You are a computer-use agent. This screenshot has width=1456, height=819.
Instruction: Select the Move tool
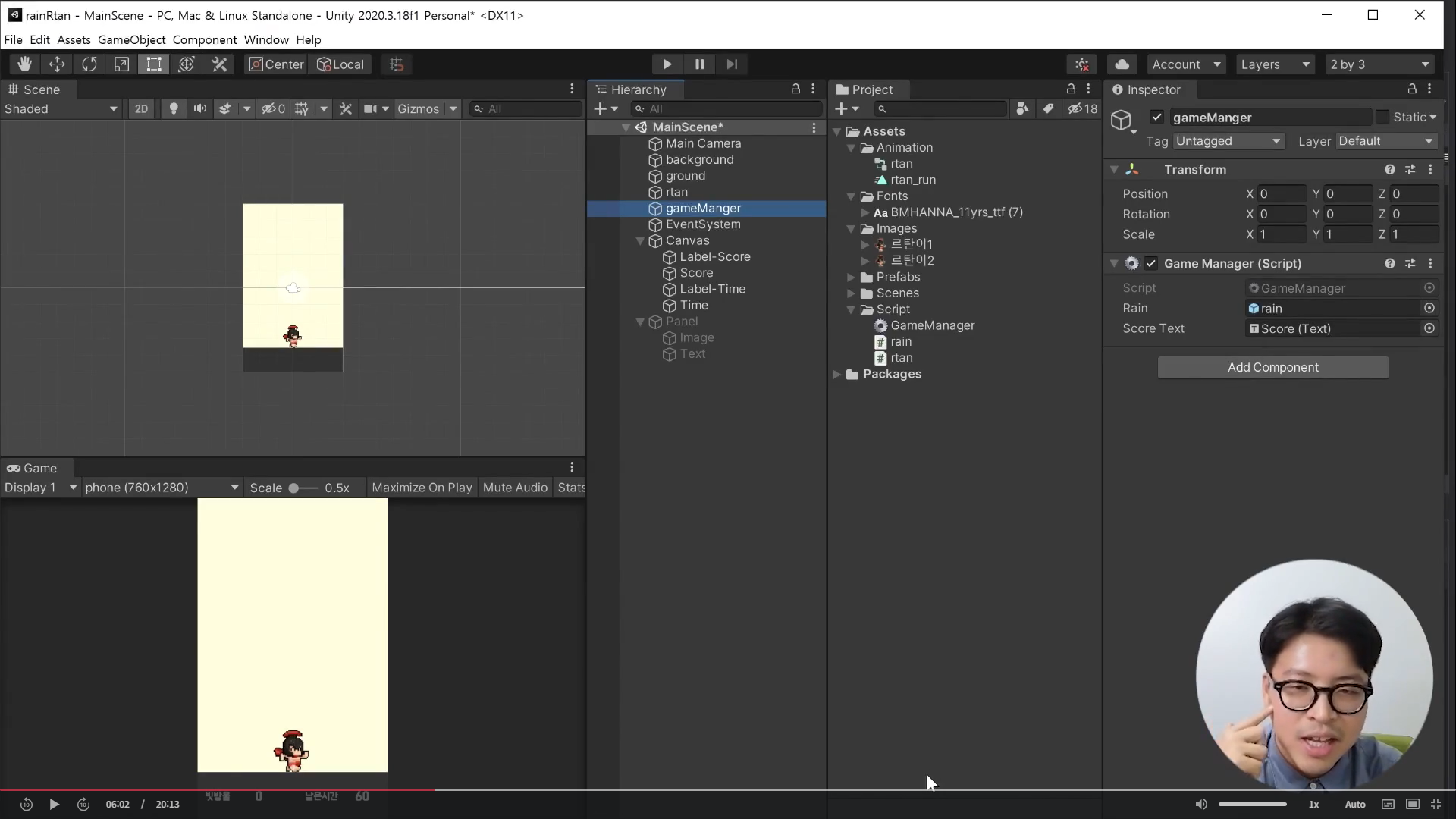(57, 64)
